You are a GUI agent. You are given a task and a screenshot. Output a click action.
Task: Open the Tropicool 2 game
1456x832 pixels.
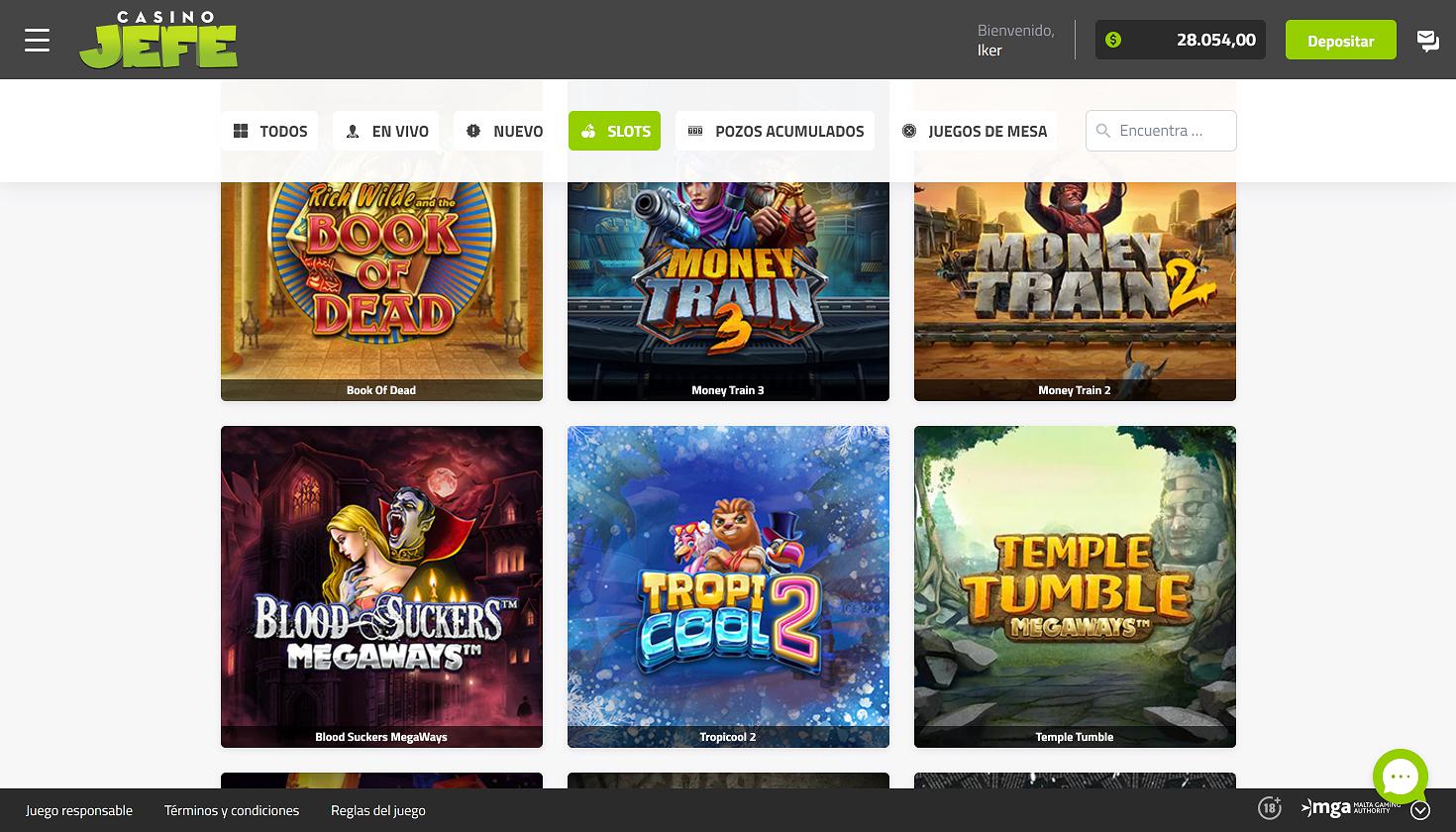(x=728, y=586)
